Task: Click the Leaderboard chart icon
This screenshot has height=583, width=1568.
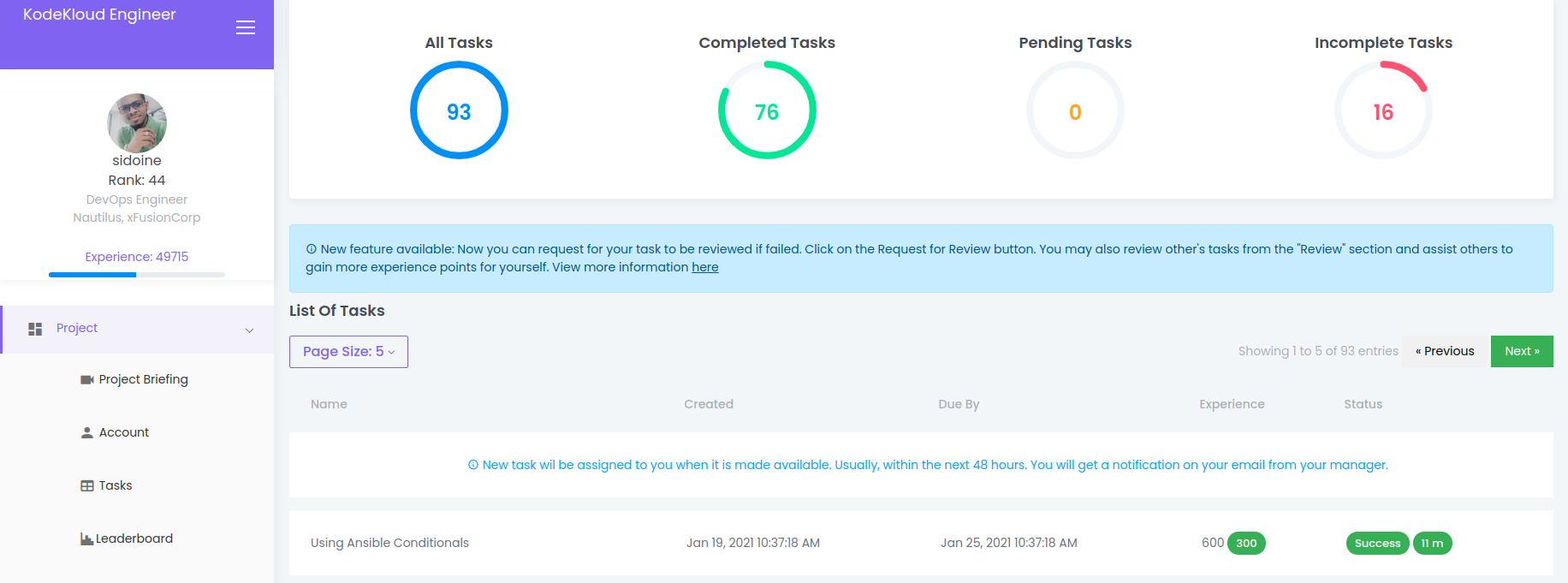Action: 86,539
